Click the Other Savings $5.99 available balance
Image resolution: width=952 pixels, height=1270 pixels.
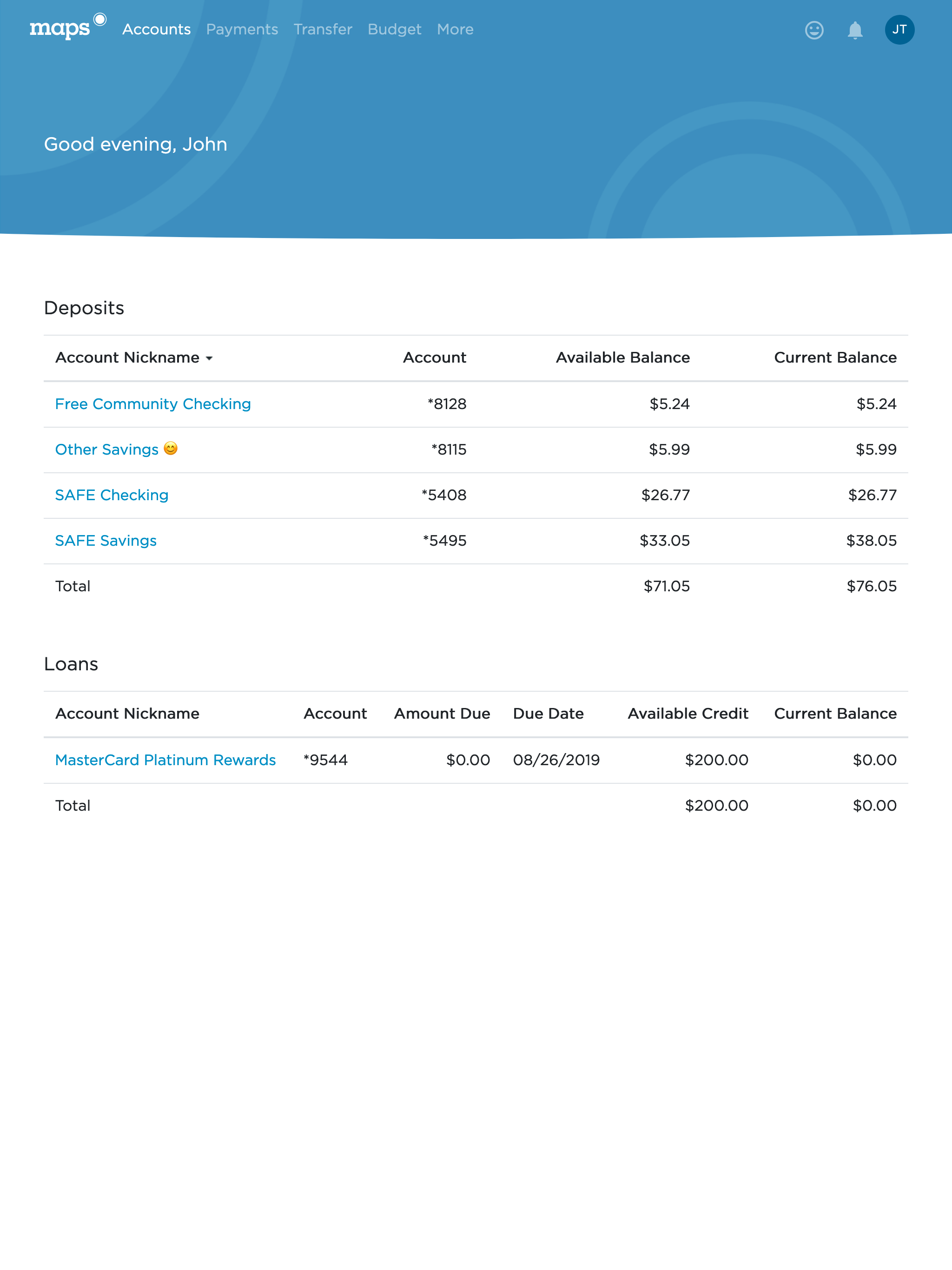(669, 449)
